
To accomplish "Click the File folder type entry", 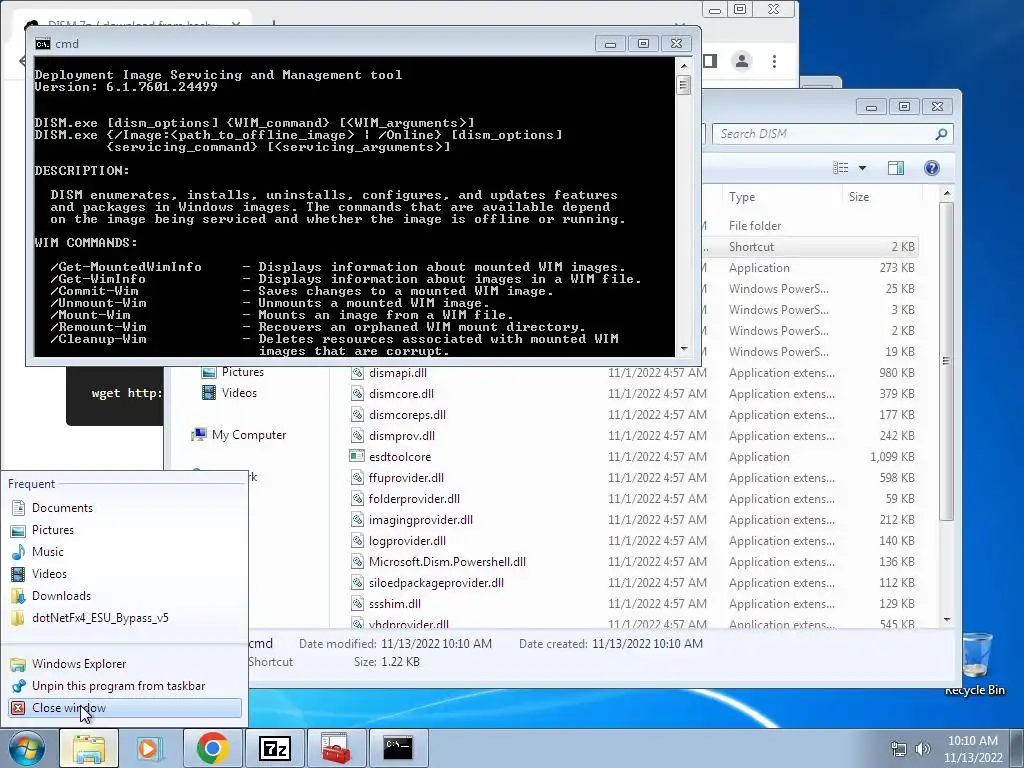I will click(x=755, y=225).
